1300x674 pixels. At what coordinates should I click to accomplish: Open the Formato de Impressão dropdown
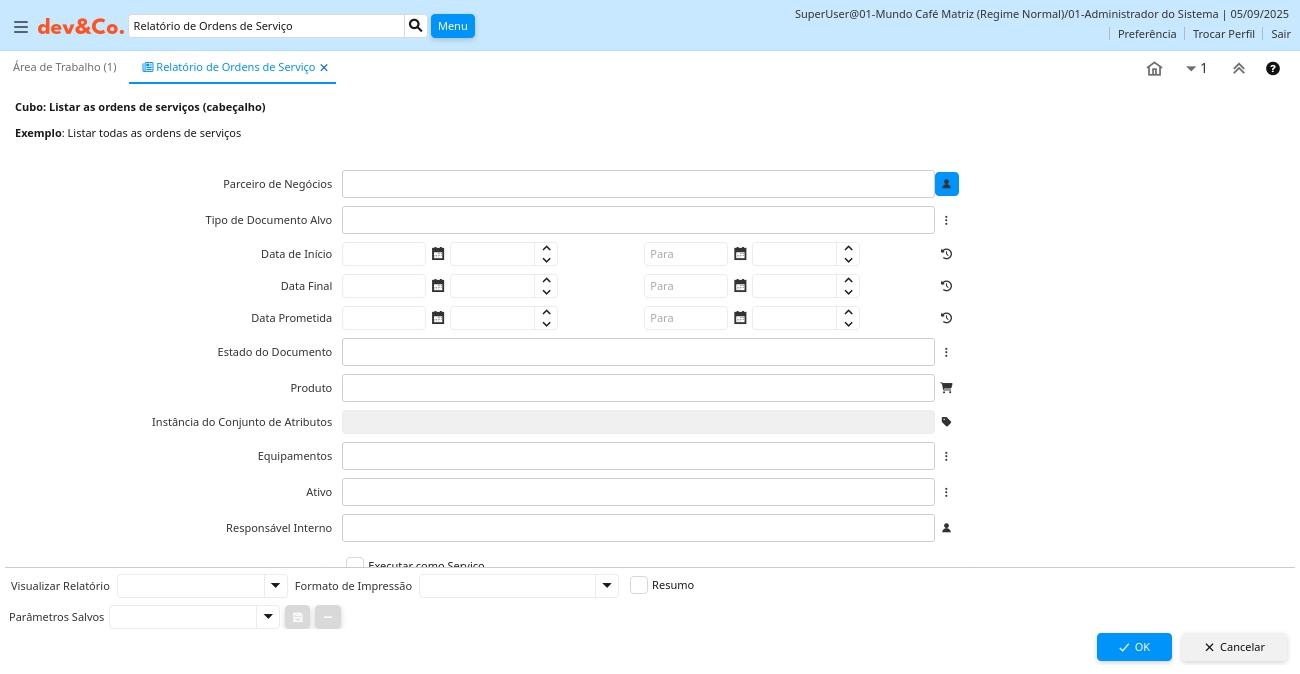[x=607, y=586]
